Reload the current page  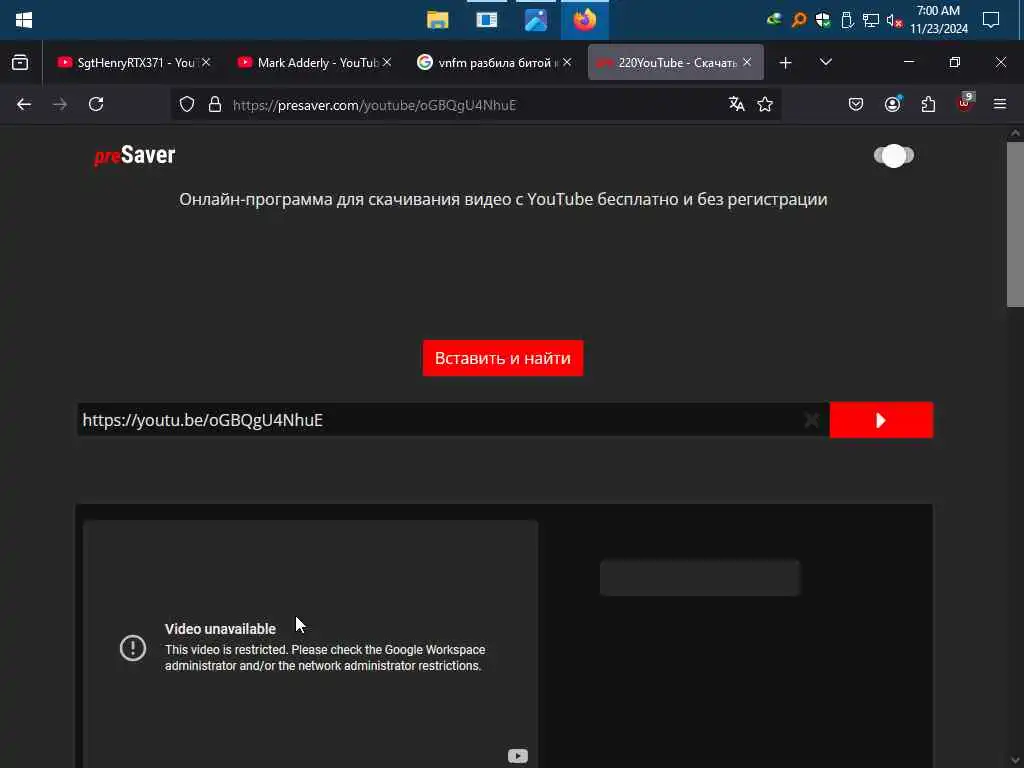[96, 104]
